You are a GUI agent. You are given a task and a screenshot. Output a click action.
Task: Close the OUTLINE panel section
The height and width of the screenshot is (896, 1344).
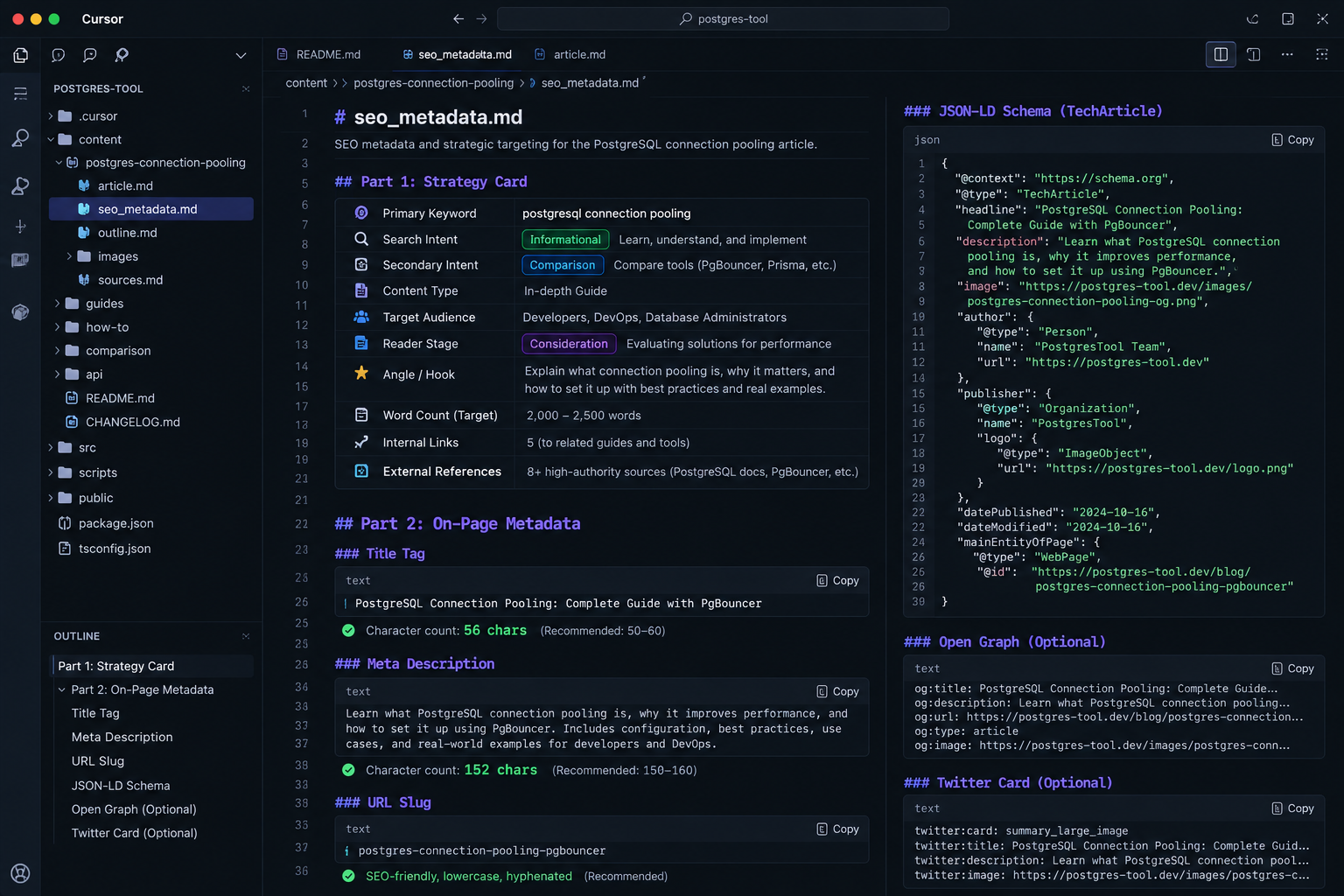(246, 636)
